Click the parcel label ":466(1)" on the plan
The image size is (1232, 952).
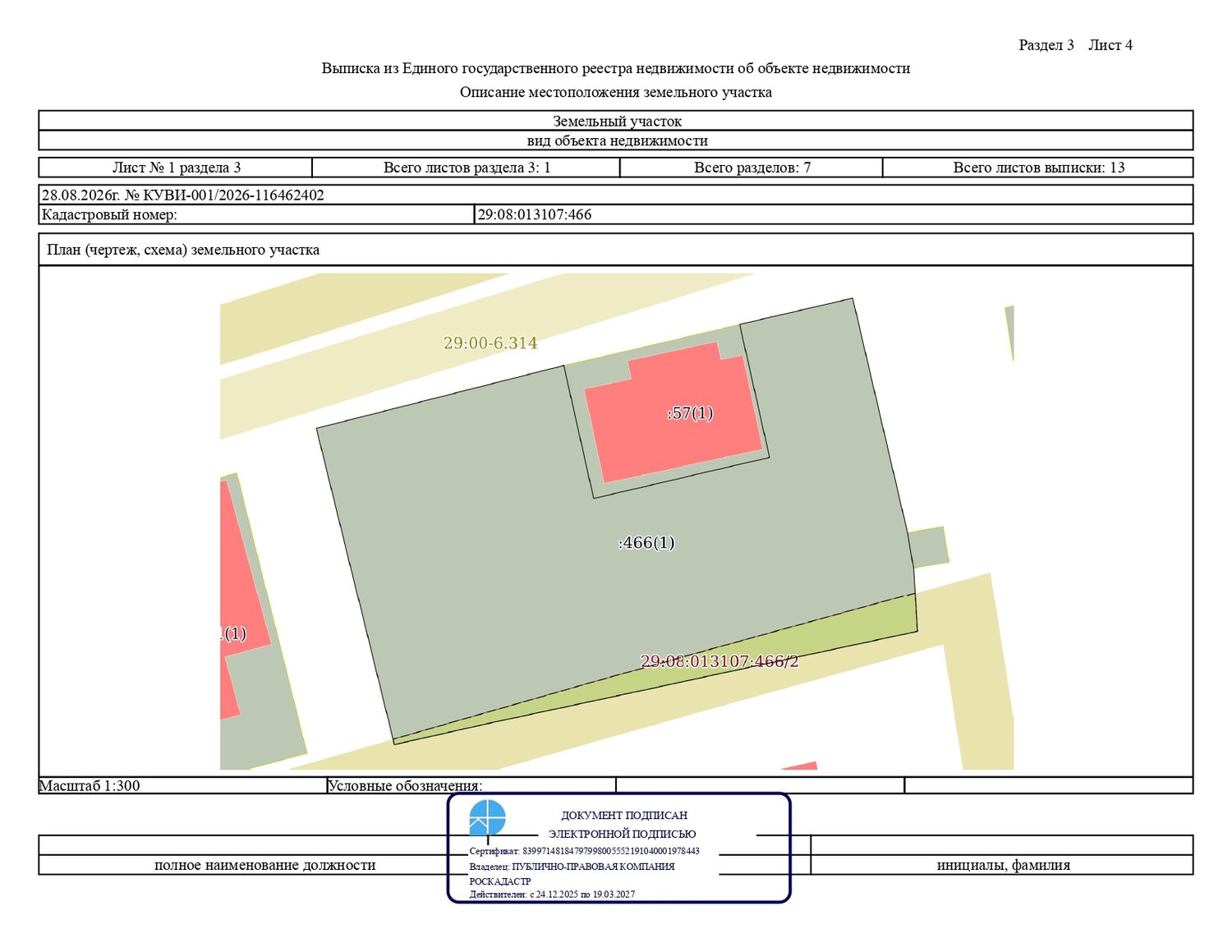(646, 543)
